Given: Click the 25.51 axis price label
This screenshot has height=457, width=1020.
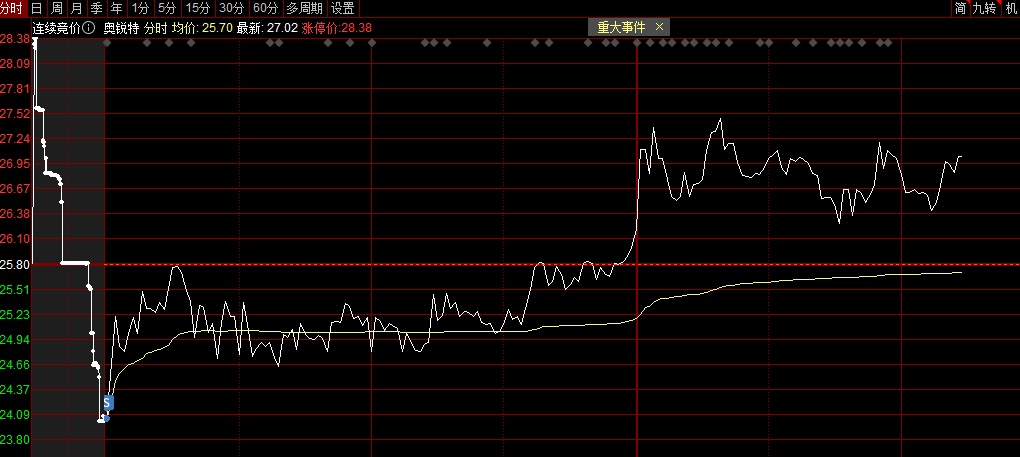Looking at the screenshot, I should (15, 289).
